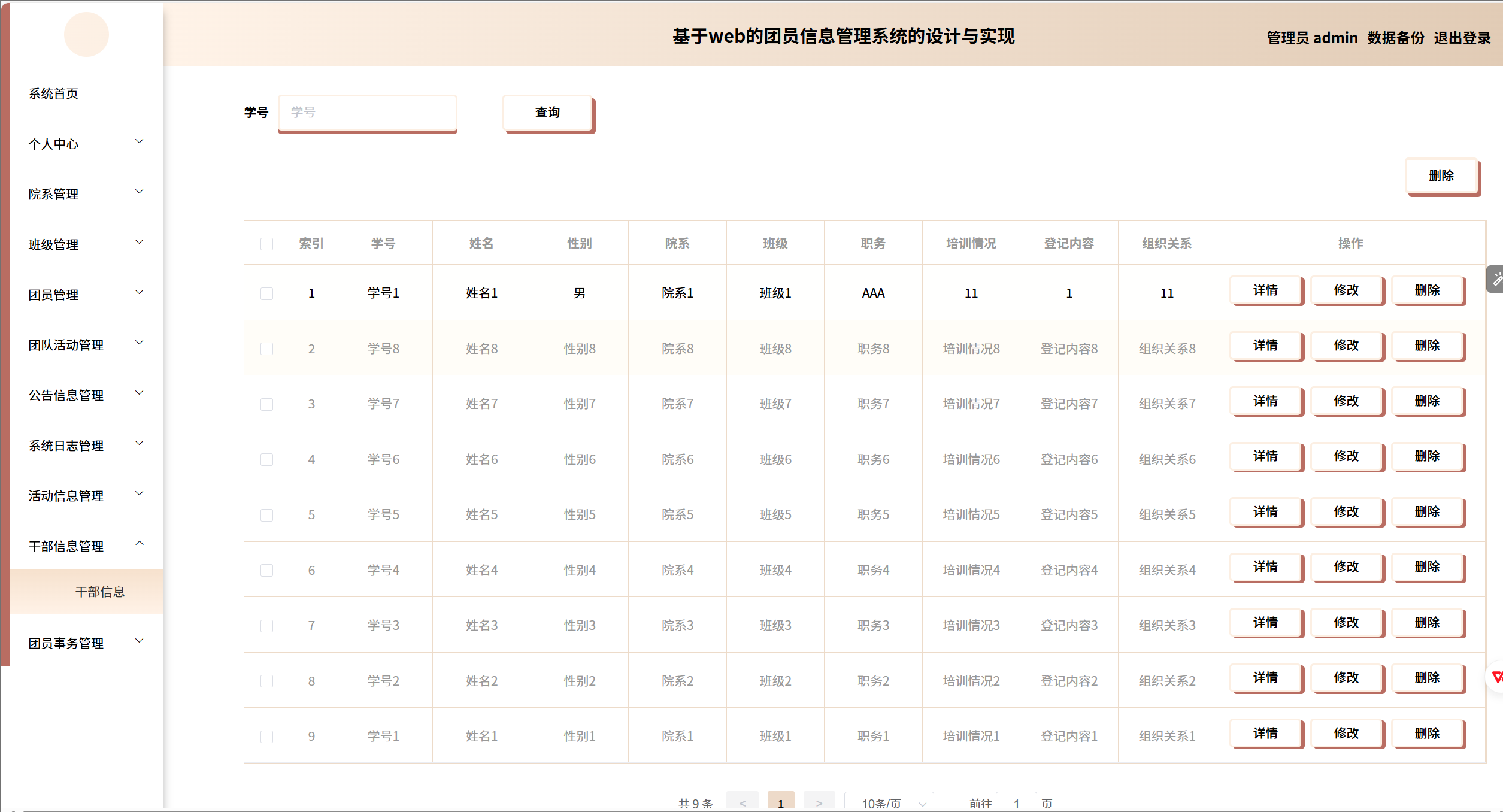
Task: Click 退出登录 in the header
Action: (1462, 38)
